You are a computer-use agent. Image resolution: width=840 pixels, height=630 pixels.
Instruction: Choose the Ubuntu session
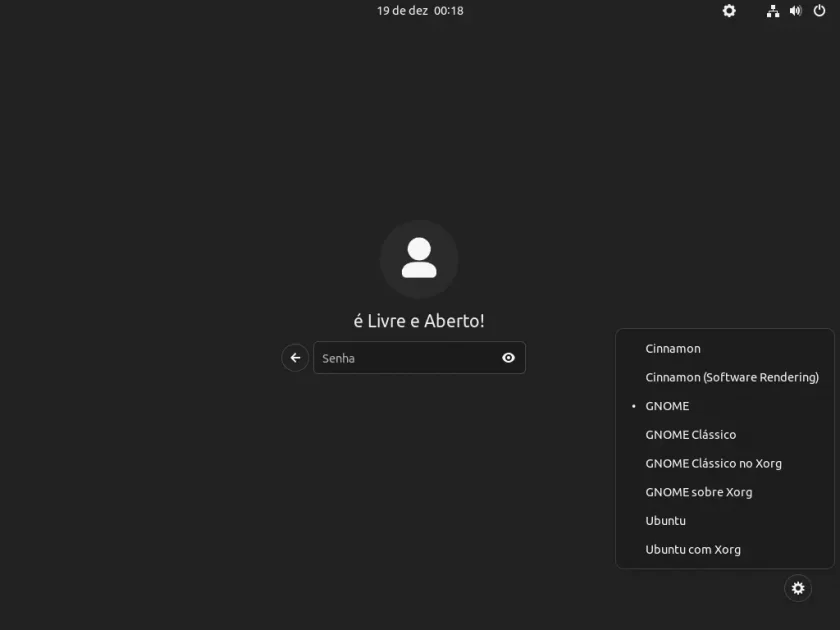pyautogui.click(x=725, y=521)
